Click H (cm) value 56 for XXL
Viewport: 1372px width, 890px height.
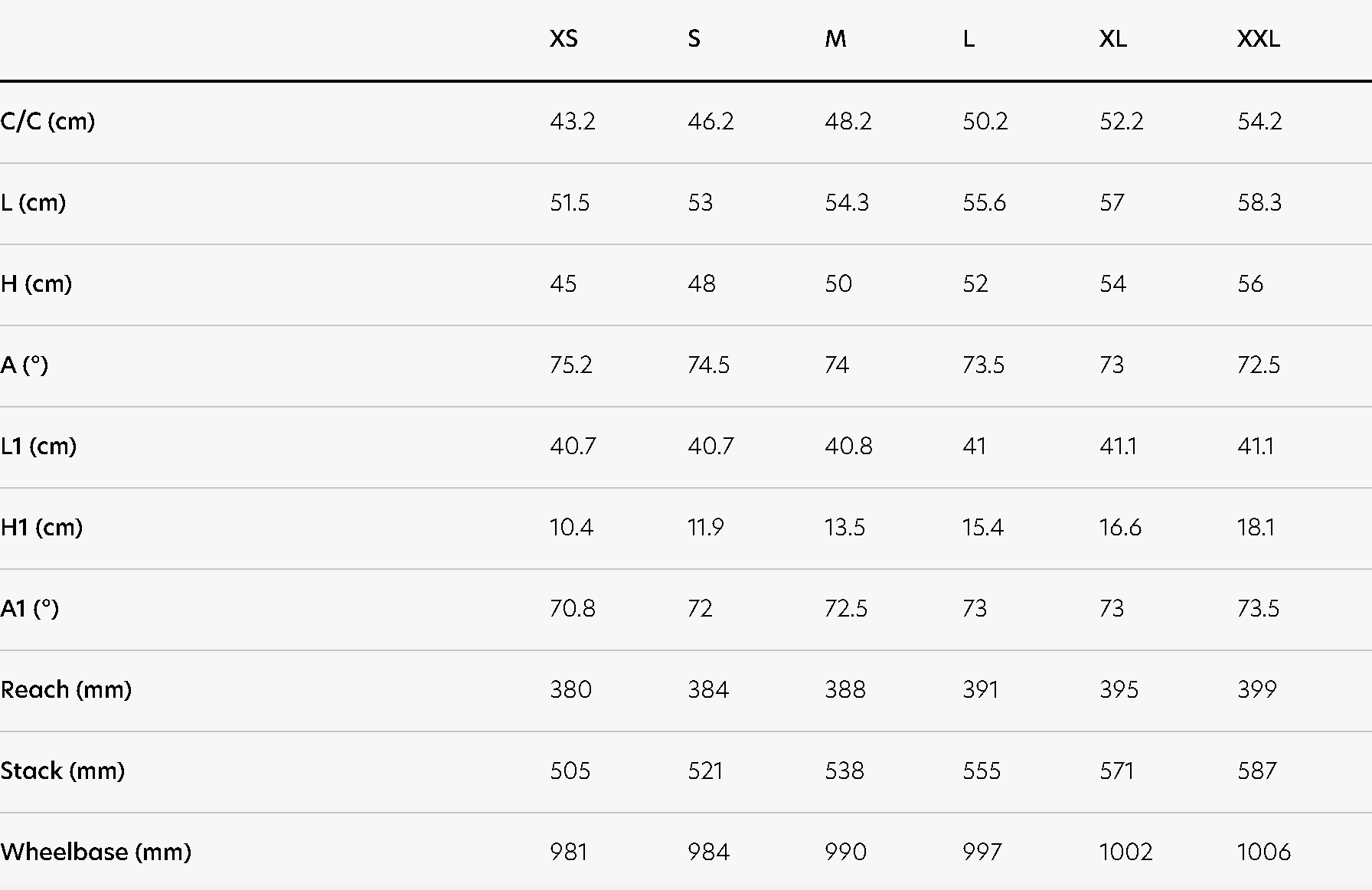pyautogui.click(x=1250, y=284)
